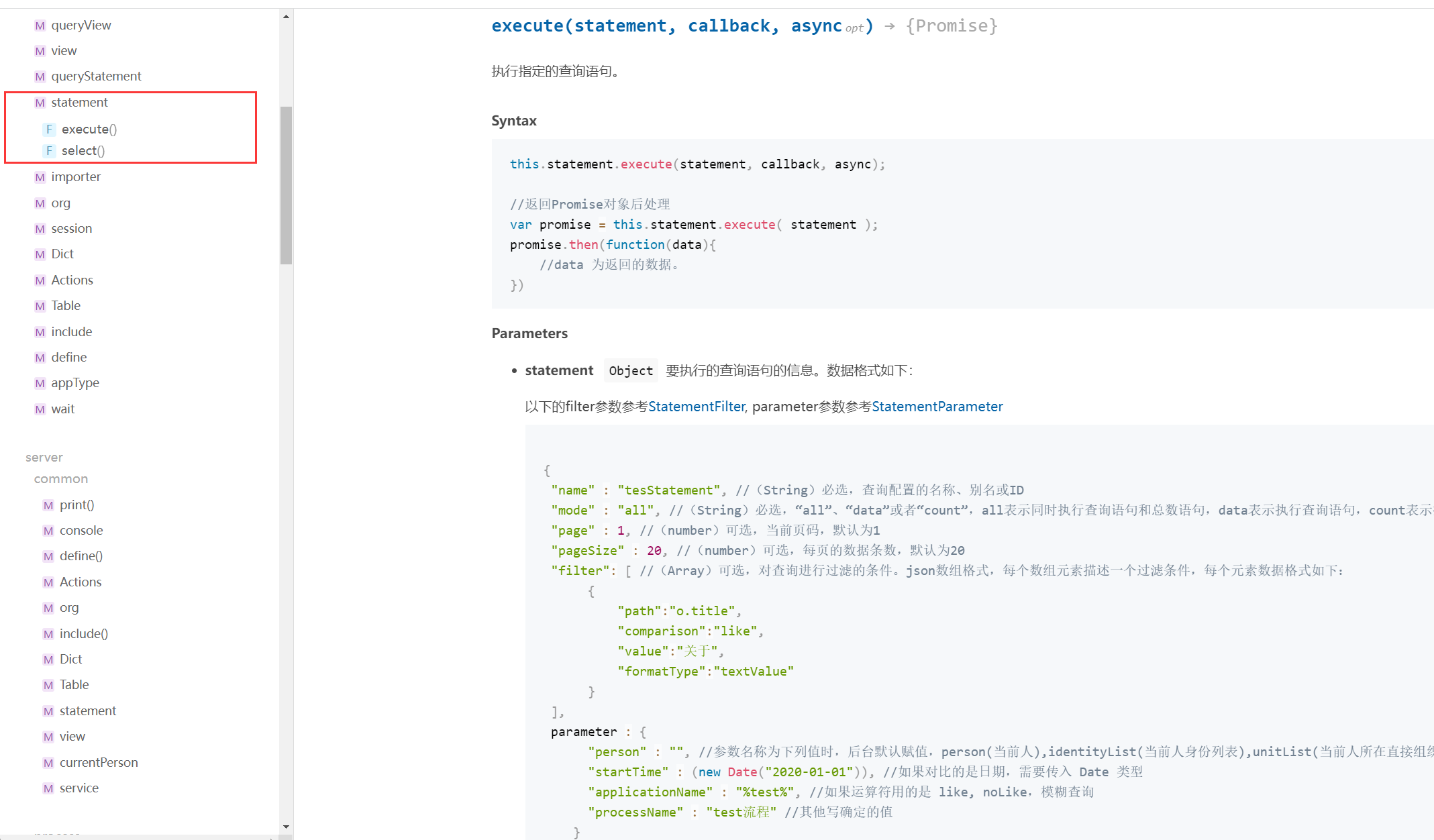
Task: Open the queryStatement module entry
Action: pyautogui.click(x=96, y=76)
